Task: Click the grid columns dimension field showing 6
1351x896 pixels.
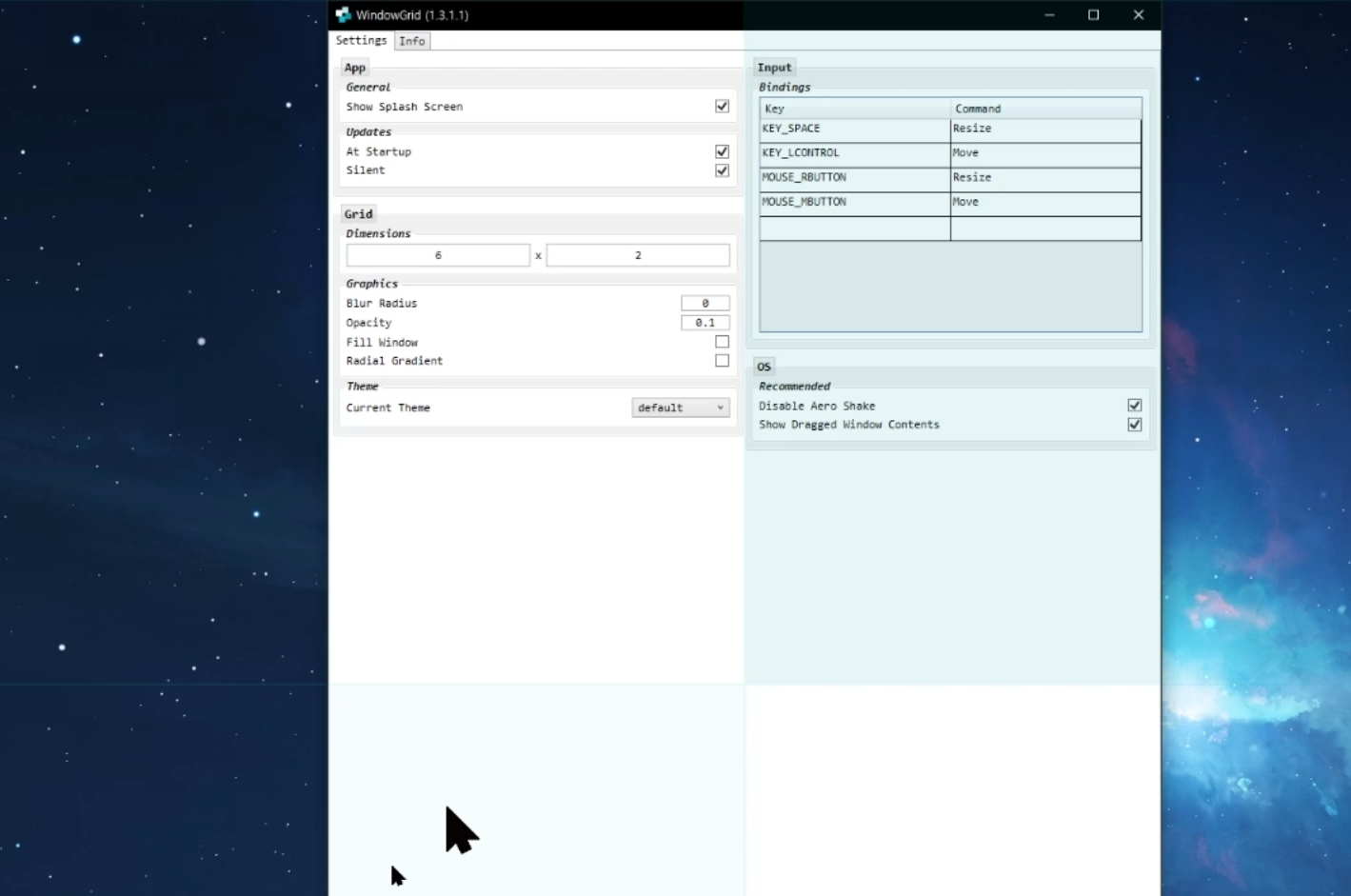Action: click(438, 255)
